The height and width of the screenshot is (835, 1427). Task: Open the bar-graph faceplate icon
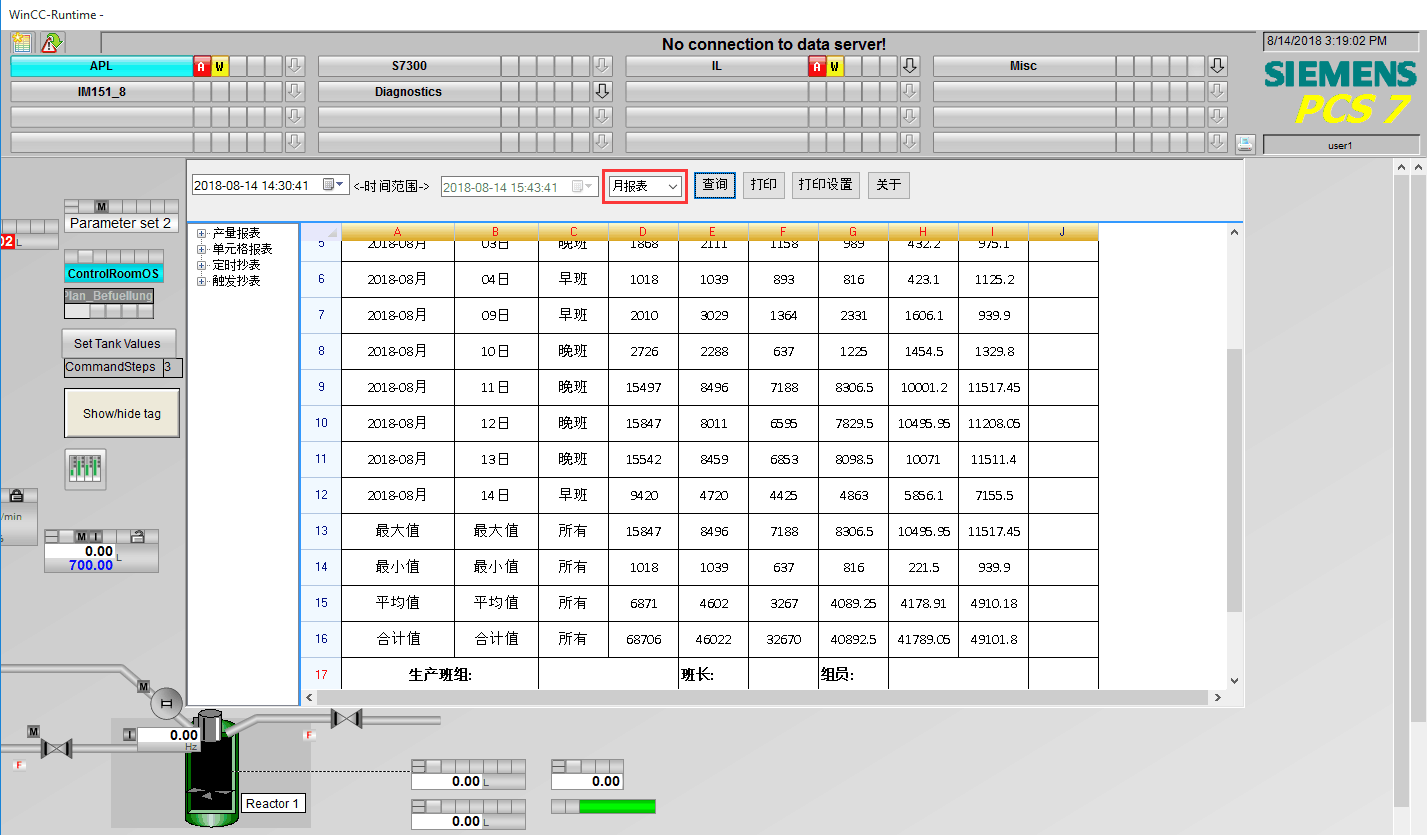click(85, 469)
